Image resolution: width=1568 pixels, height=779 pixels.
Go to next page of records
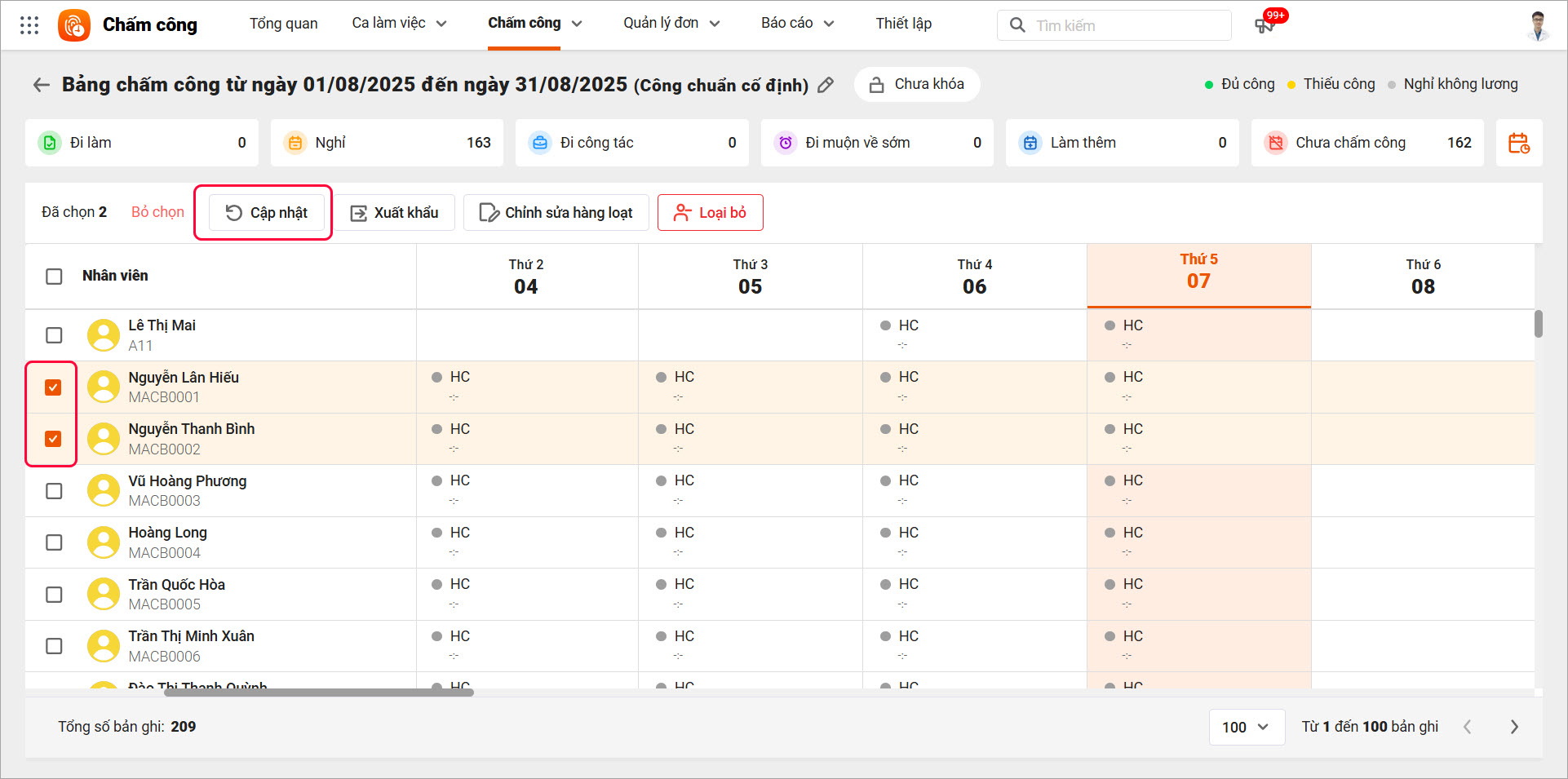[1514, 727]
